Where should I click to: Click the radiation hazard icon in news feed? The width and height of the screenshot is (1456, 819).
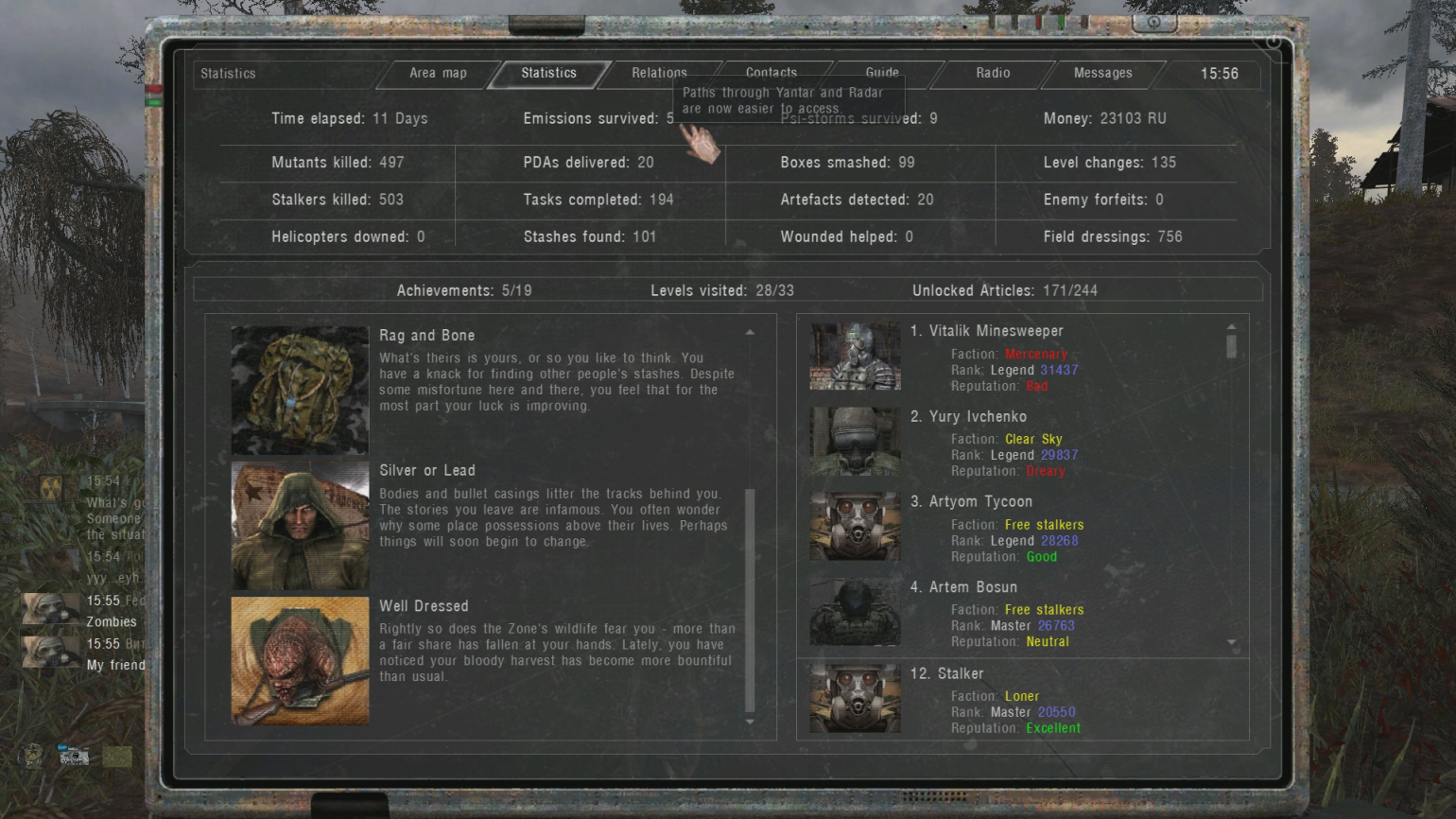point(50,488)
